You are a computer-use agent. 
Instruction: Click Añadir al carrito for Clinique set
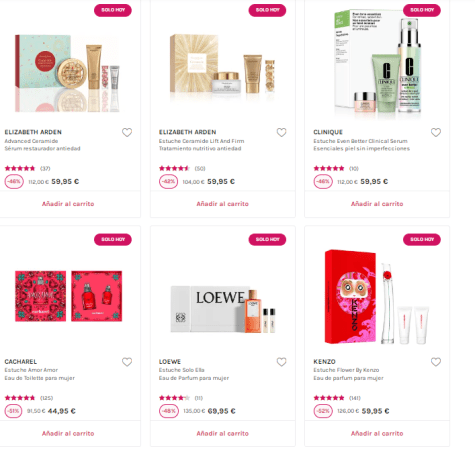[377, 204]
